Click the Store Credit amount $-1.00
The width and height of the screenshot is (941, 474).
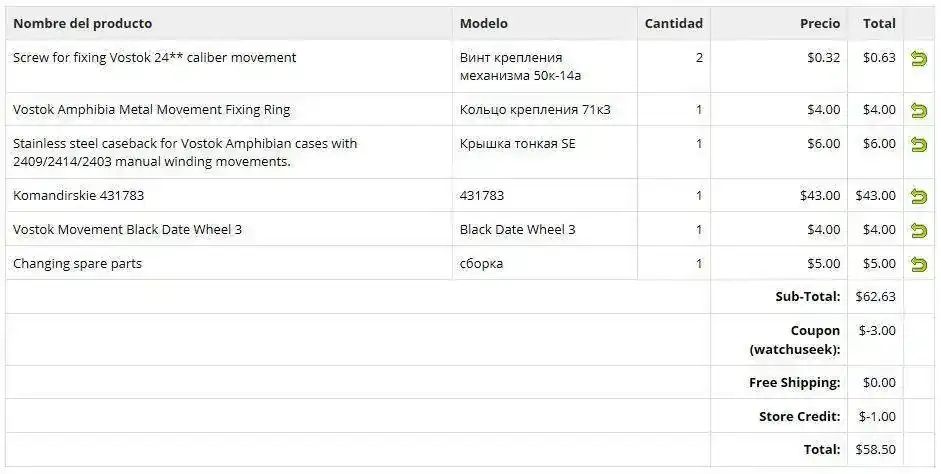coord(876,416)
